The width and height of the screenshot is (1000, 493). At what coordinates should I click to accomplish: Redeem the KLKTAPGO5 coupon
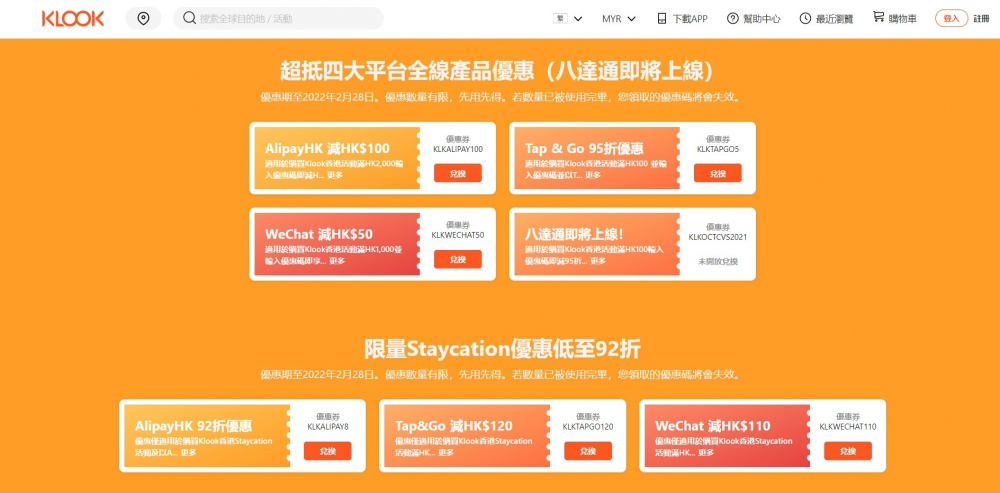tap(718, 173)
